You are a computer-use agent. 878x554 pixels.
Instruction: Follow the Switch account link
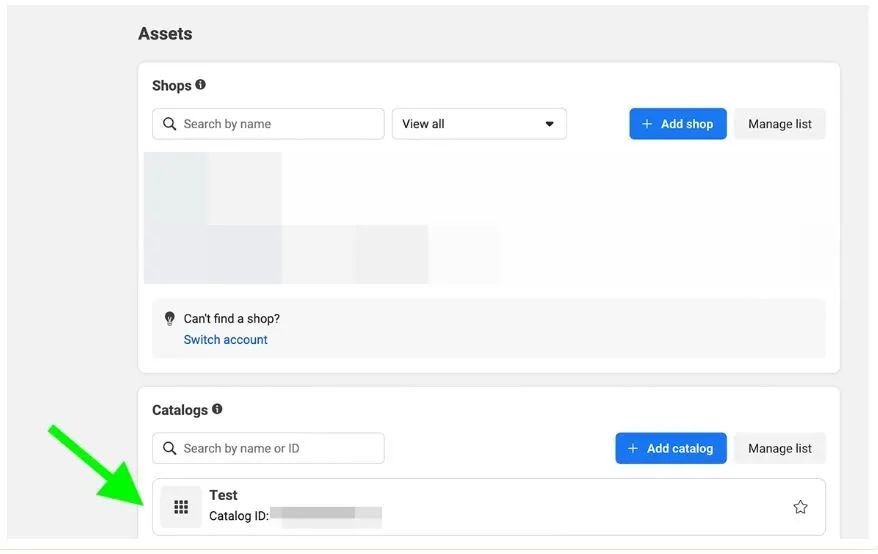(225, 340)
